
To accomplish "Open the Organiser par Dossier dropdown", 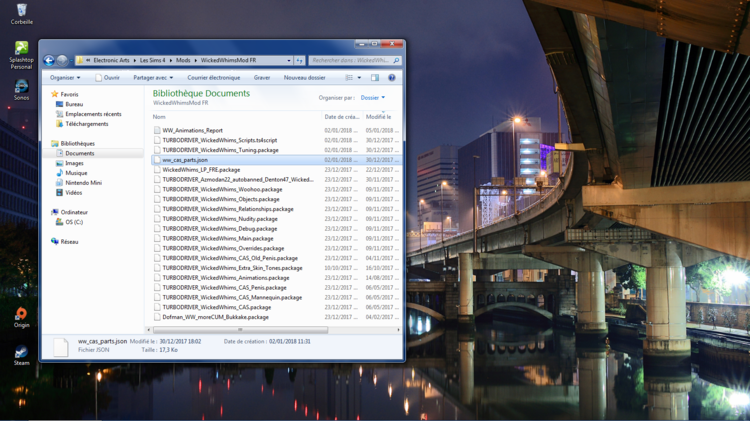I will pyautogui.click(x=373, y=98).
